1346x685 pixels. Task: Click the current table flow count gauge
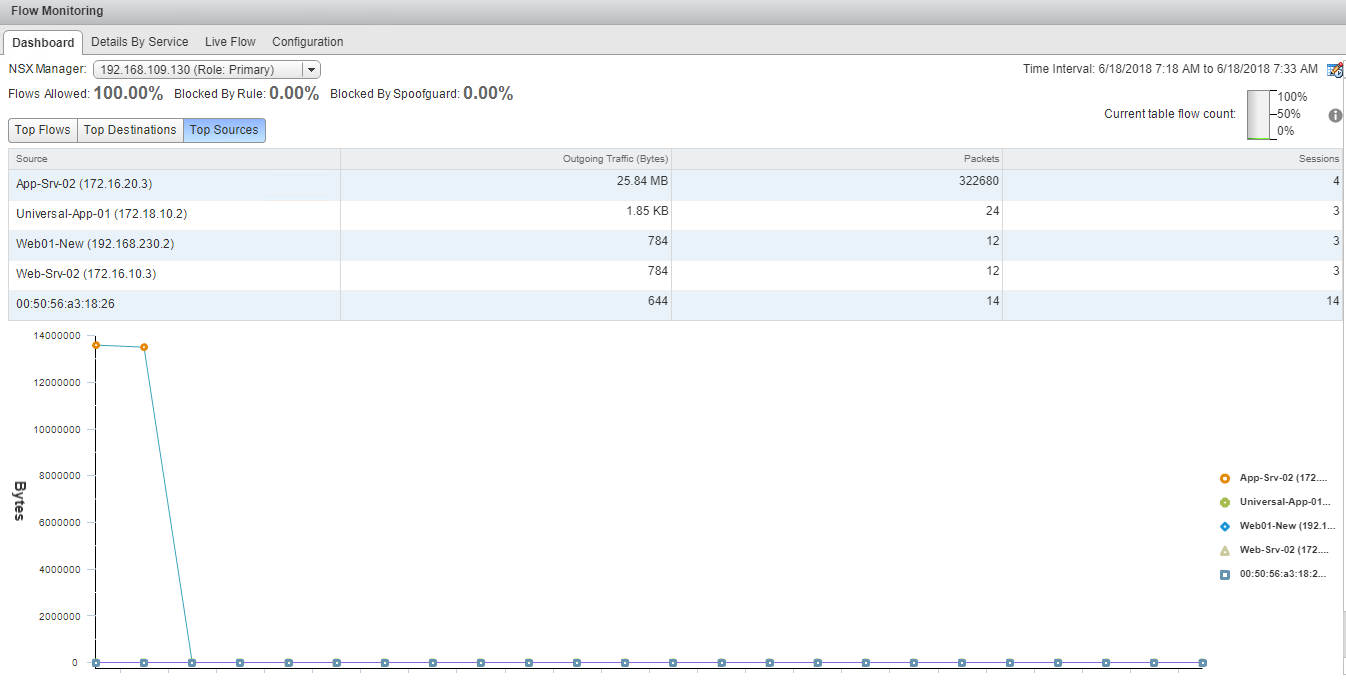[x=1258, y=115]
